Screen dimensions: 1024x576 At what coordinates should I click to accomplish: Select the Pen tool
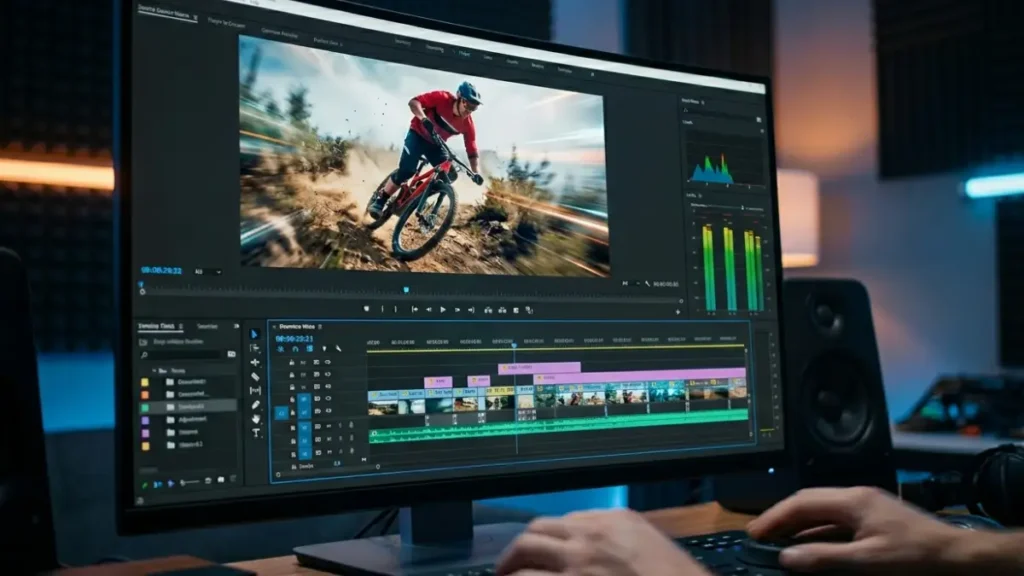click(255, 405)
